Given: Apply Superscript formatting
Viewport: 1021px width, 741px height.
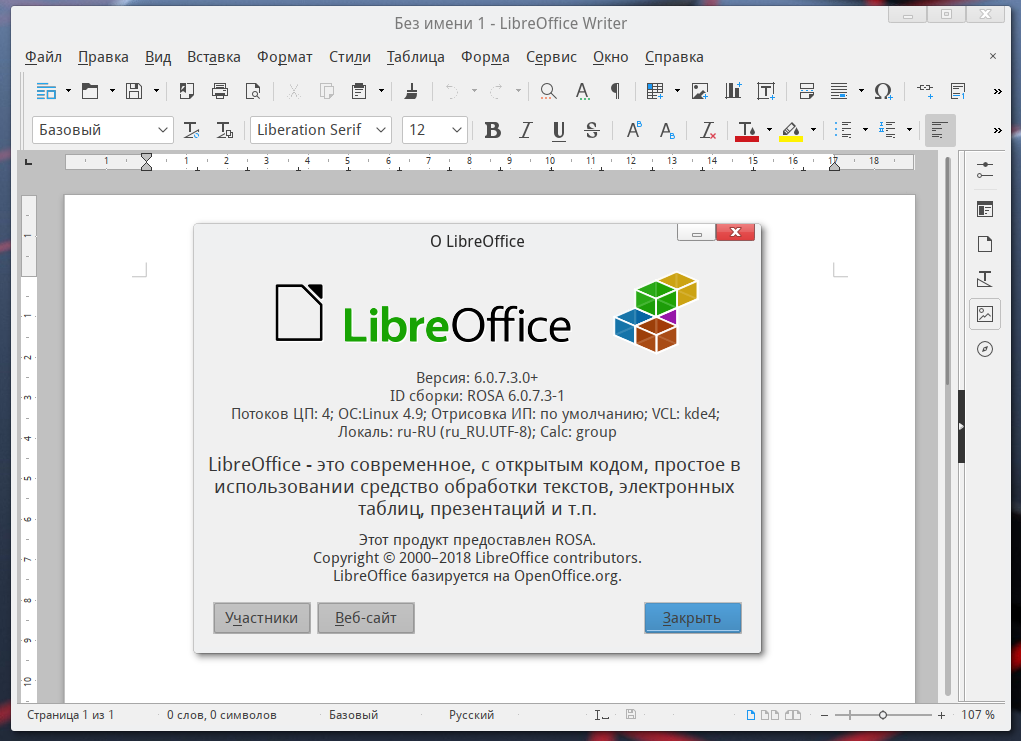Looking at the screenshot, I should point(634,130).
